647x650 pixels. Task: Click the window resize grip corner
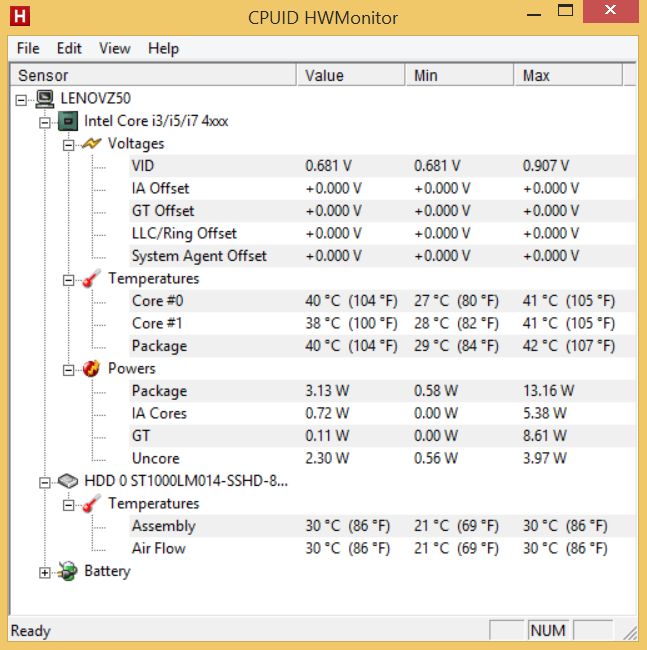point(630,633)
